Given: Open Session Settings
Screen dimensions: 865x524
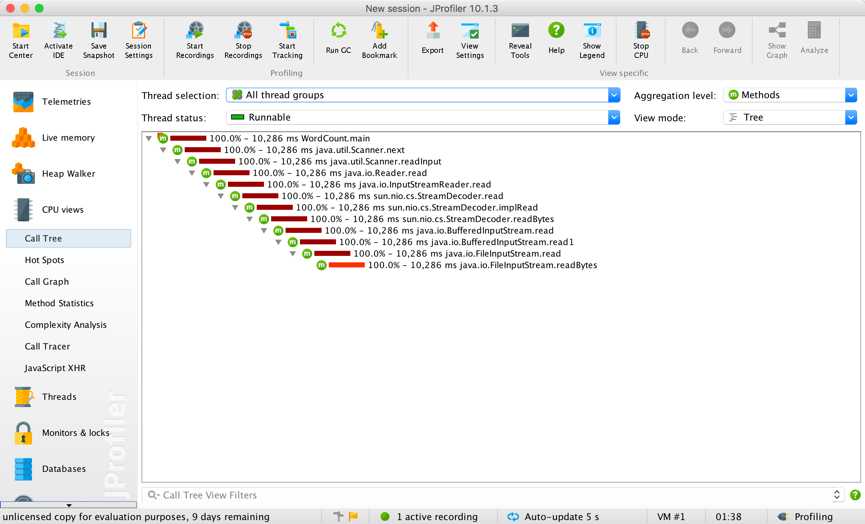Looking at the screenshot, I should 138,40.
